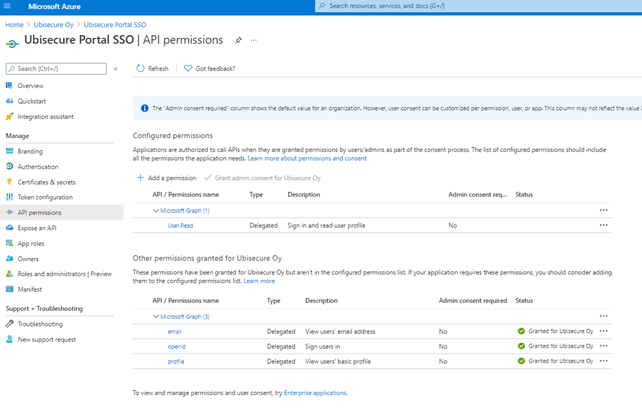This screenshot has height=411, width=642.
Task: Open Branding in the Manage menu
Action: (30, 151)
